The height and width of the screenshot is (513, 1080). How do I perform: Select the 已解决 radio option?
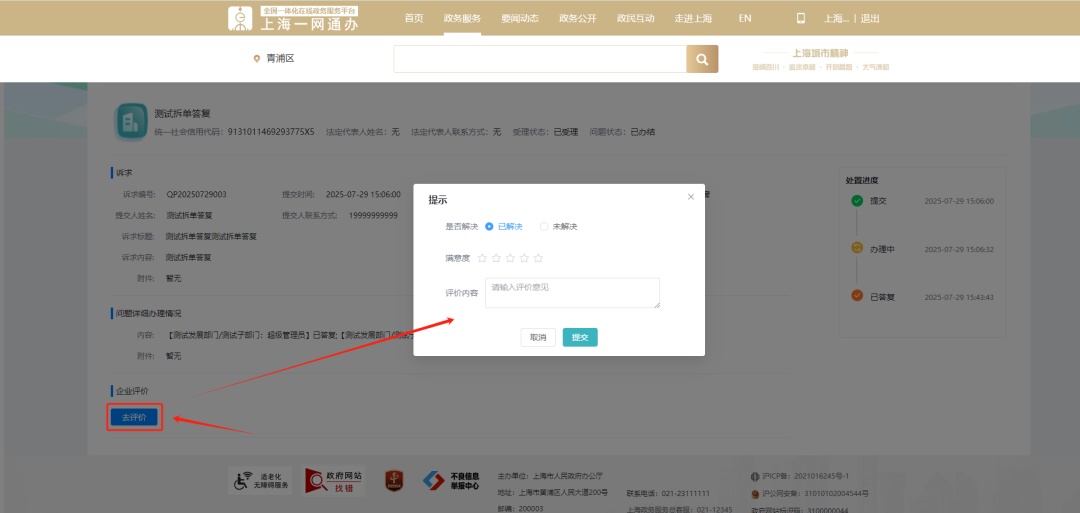[x=504, y=227]
